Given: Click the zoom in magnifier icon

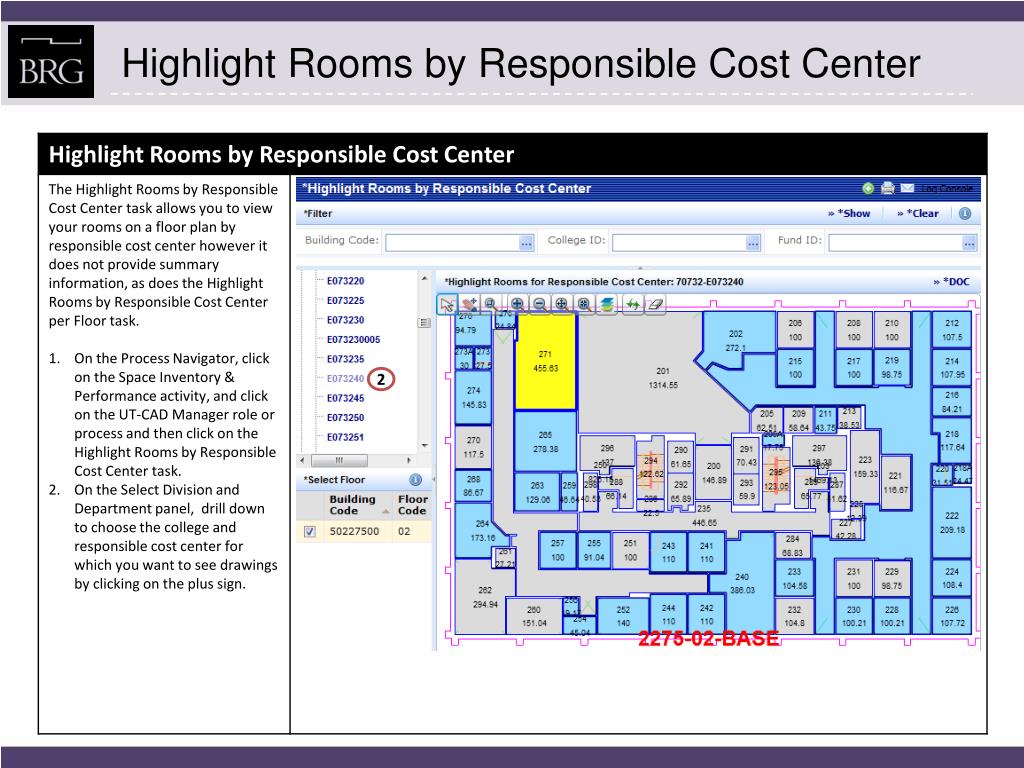Looking at the screenshot, I should [517, 304].
